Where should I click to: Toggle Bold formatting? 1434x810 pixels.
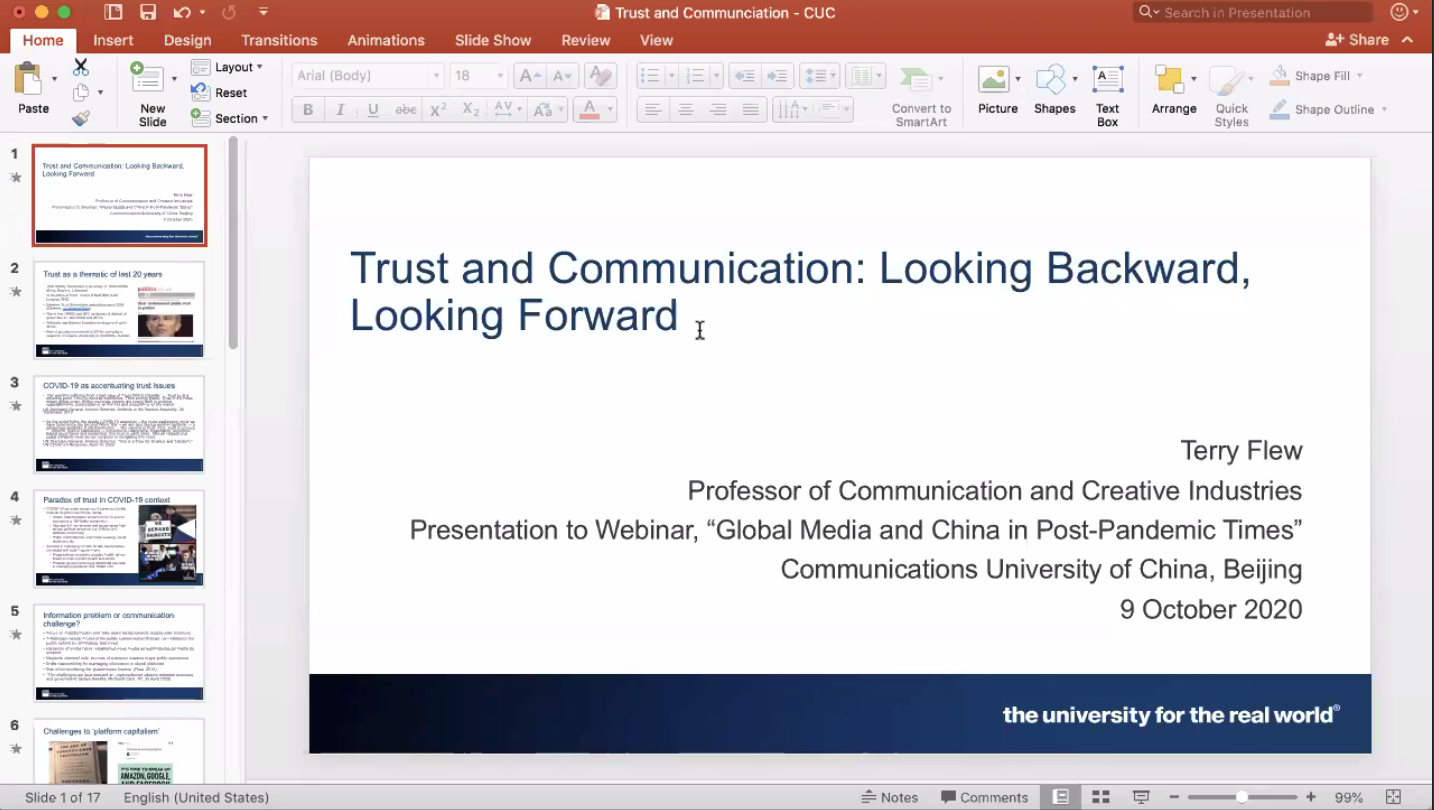[x=308, y=110]
